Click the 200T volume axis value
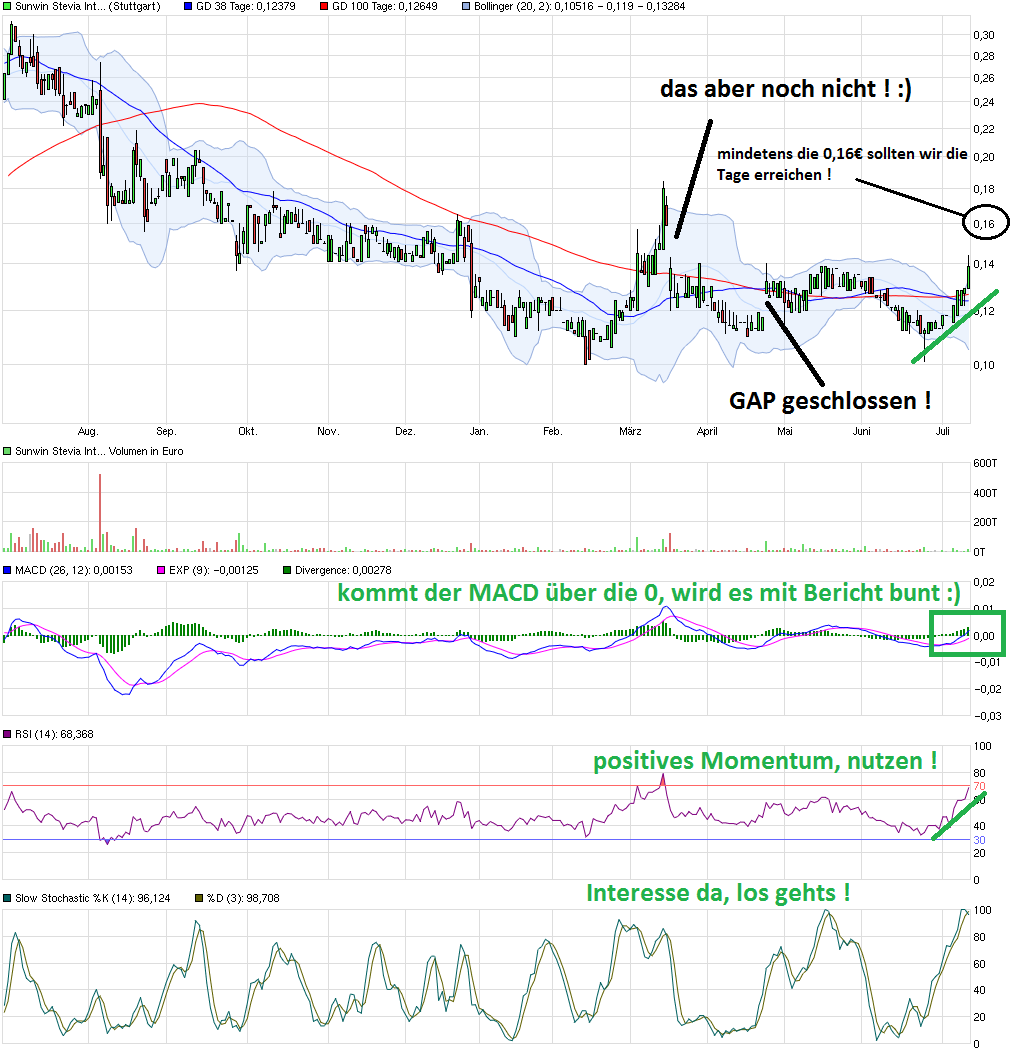Screen dimensions: 1012x1054 point(985,522)
